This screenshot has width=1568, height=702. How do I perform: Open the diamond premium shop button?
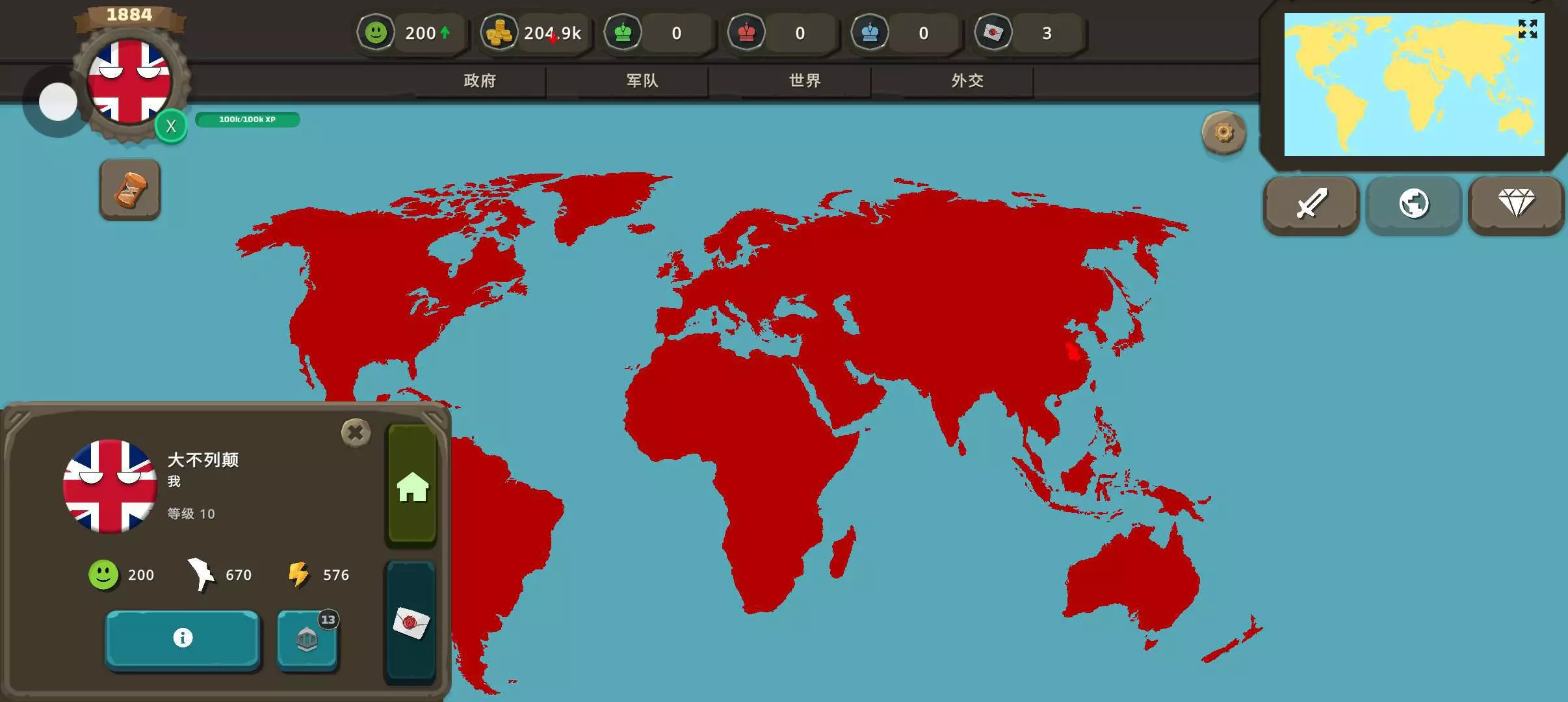[x=1516, y=204]
